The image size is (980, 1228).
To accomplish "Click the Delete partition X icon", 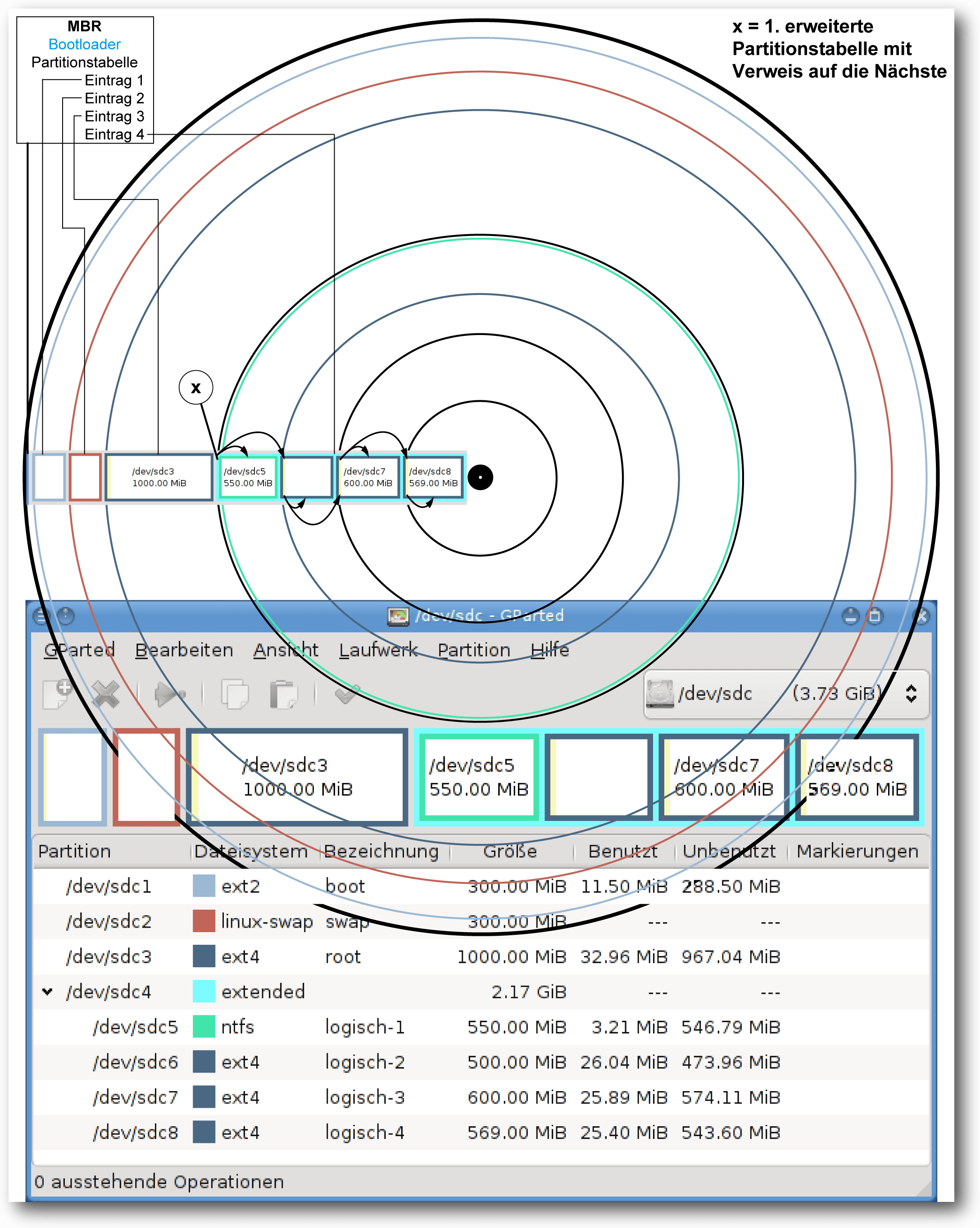I will [106, 694].
